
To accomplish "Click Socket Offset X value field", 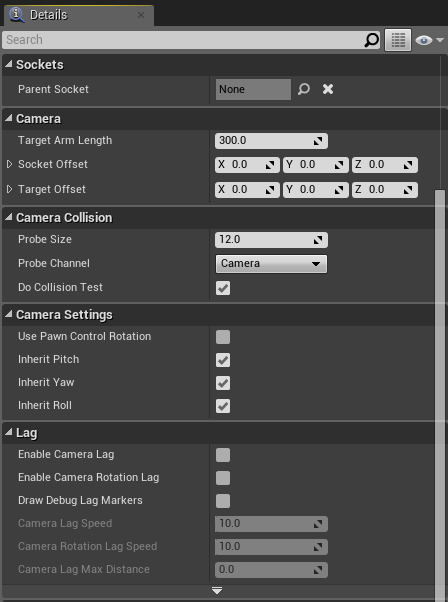I will 247,165.
